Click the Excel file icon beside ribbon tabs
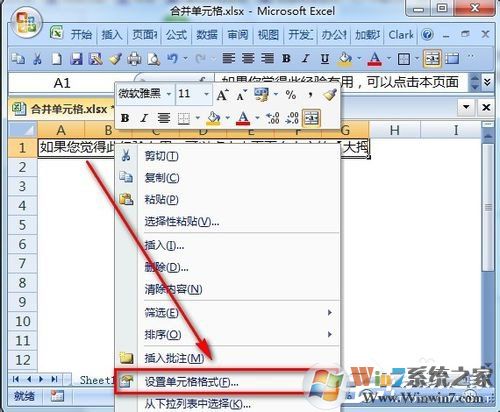The width and height of the screenshot is (500, 412). click(x=56, y=33)
